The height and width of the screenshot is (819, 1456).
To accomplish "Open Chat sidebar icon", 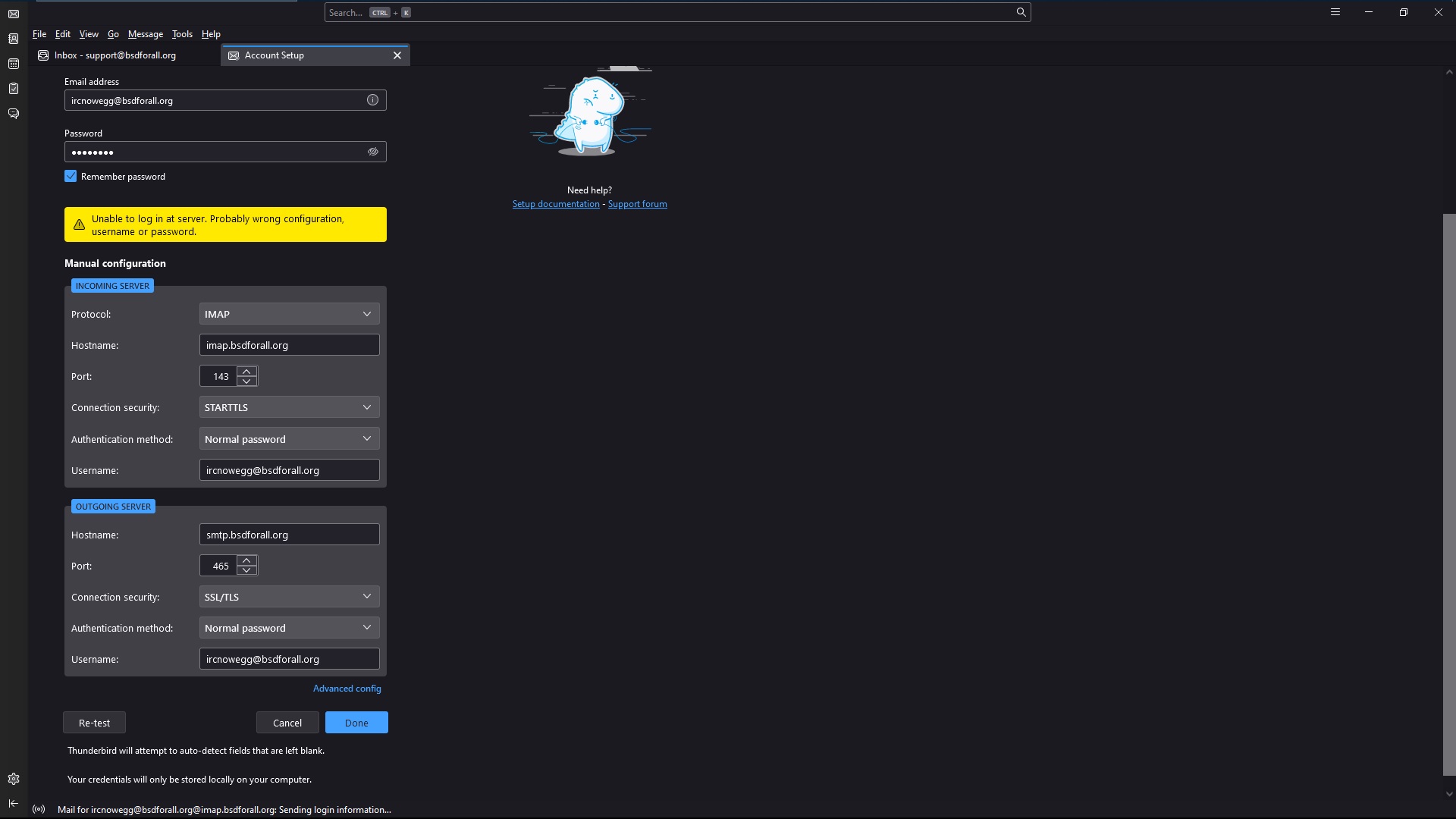I will [14, 114].
